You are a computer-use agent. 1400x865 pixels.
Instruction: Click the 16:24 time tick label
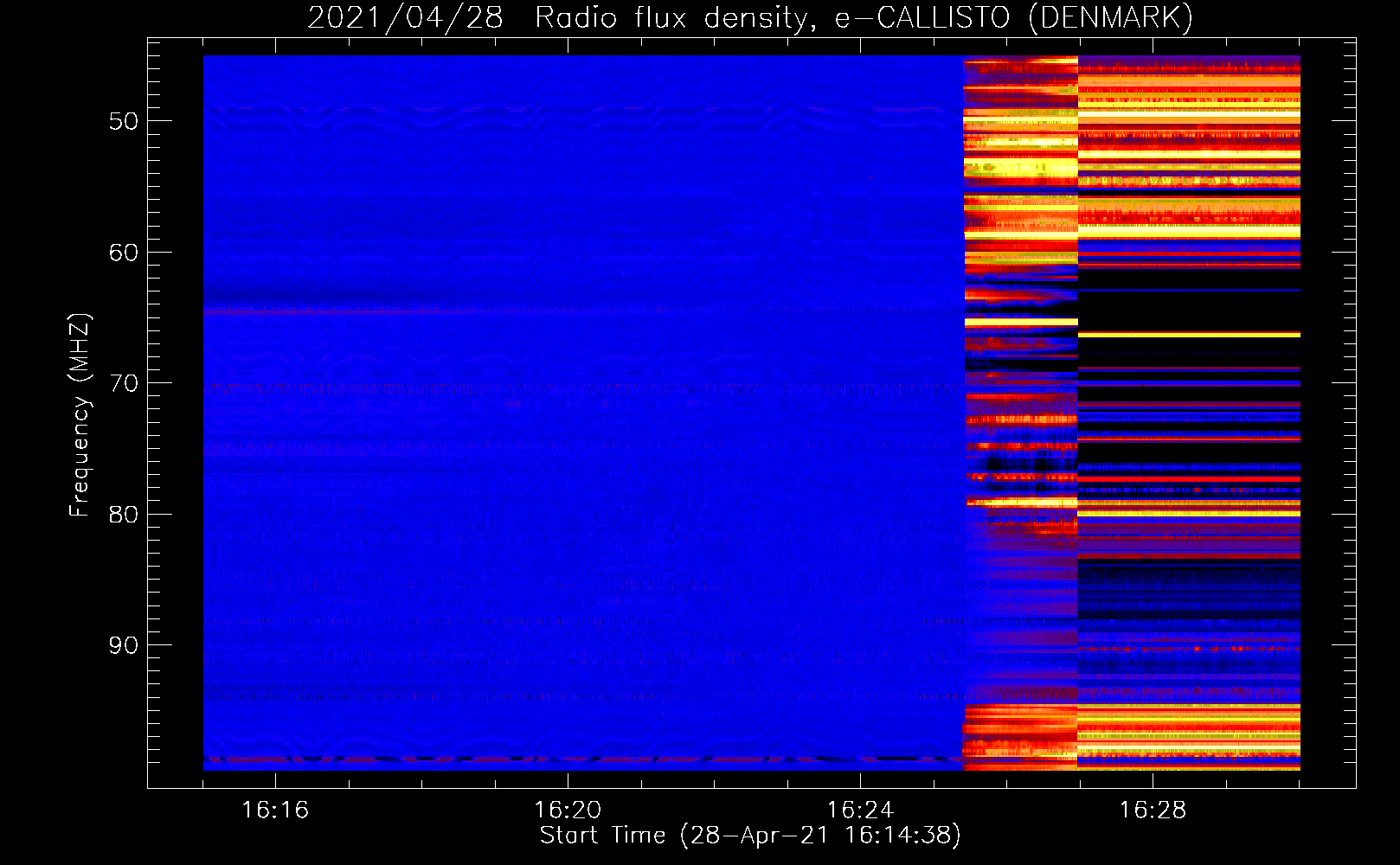pos(860,810)
